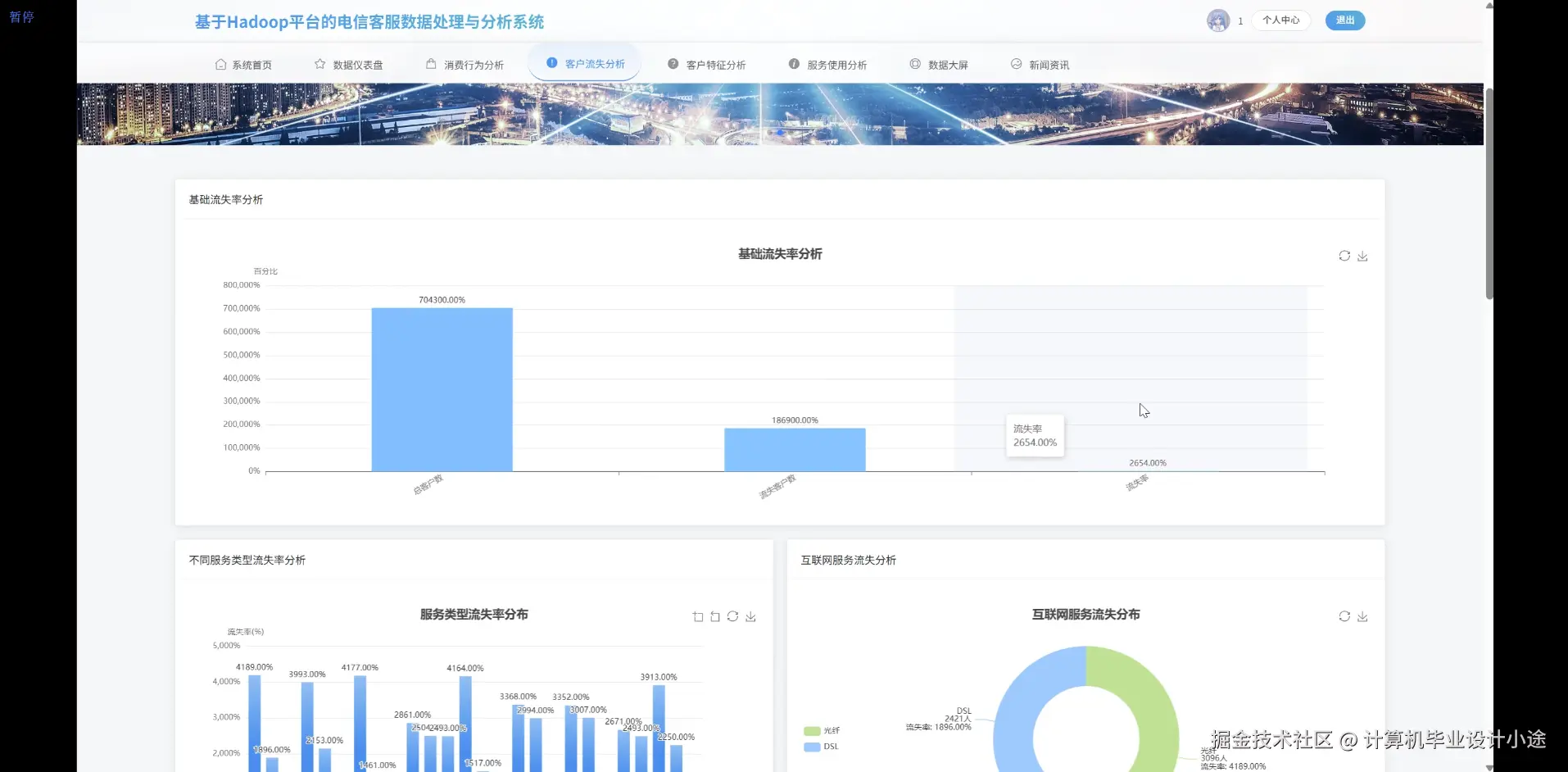Open the 数据仪表盘 navigation tab
This screenshot has height=772, width=1568.
click(x=349, y=65)
